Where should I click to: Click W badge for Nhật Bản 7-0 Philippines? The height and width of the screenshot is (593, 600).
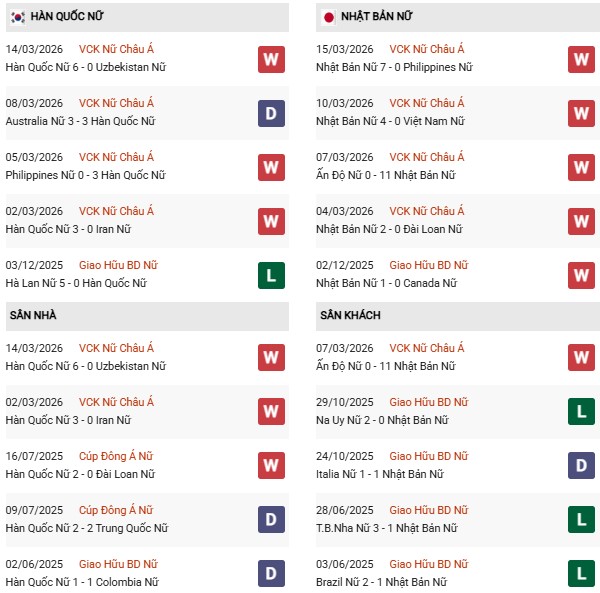581,59
